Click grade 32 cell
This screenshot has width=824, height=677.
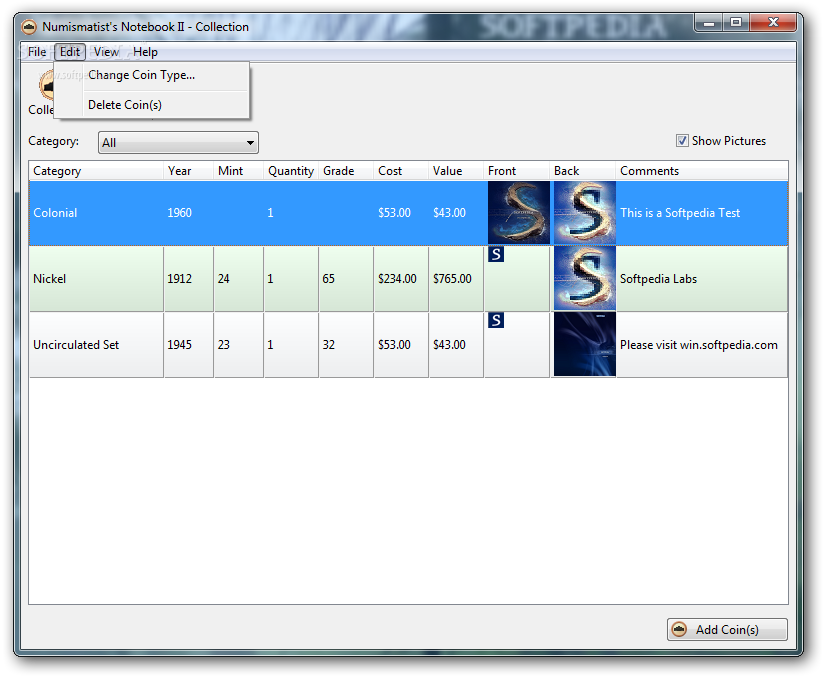[x=346, y=345]
